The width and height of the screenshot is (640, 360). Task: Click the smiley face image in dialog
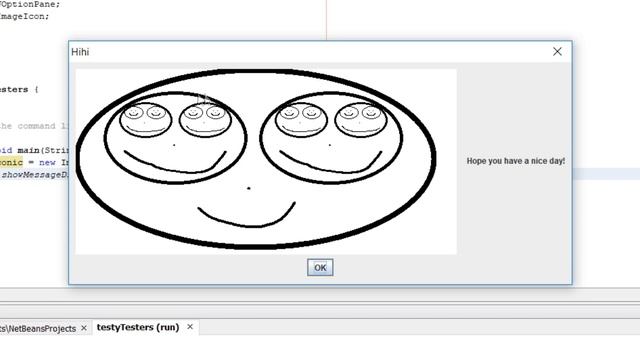tap(266, 162)
